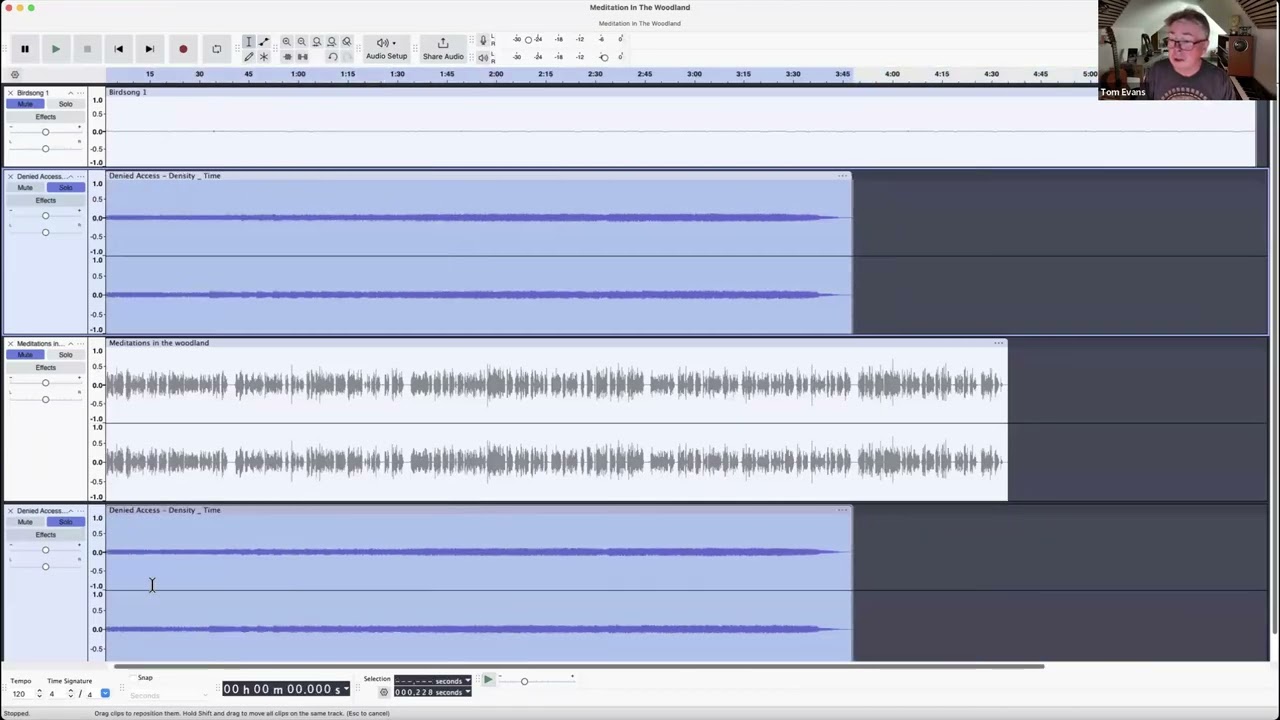Screen dimensions: 1280x720
Task: Click the Zoom Toggle icon
Action: 347,41
